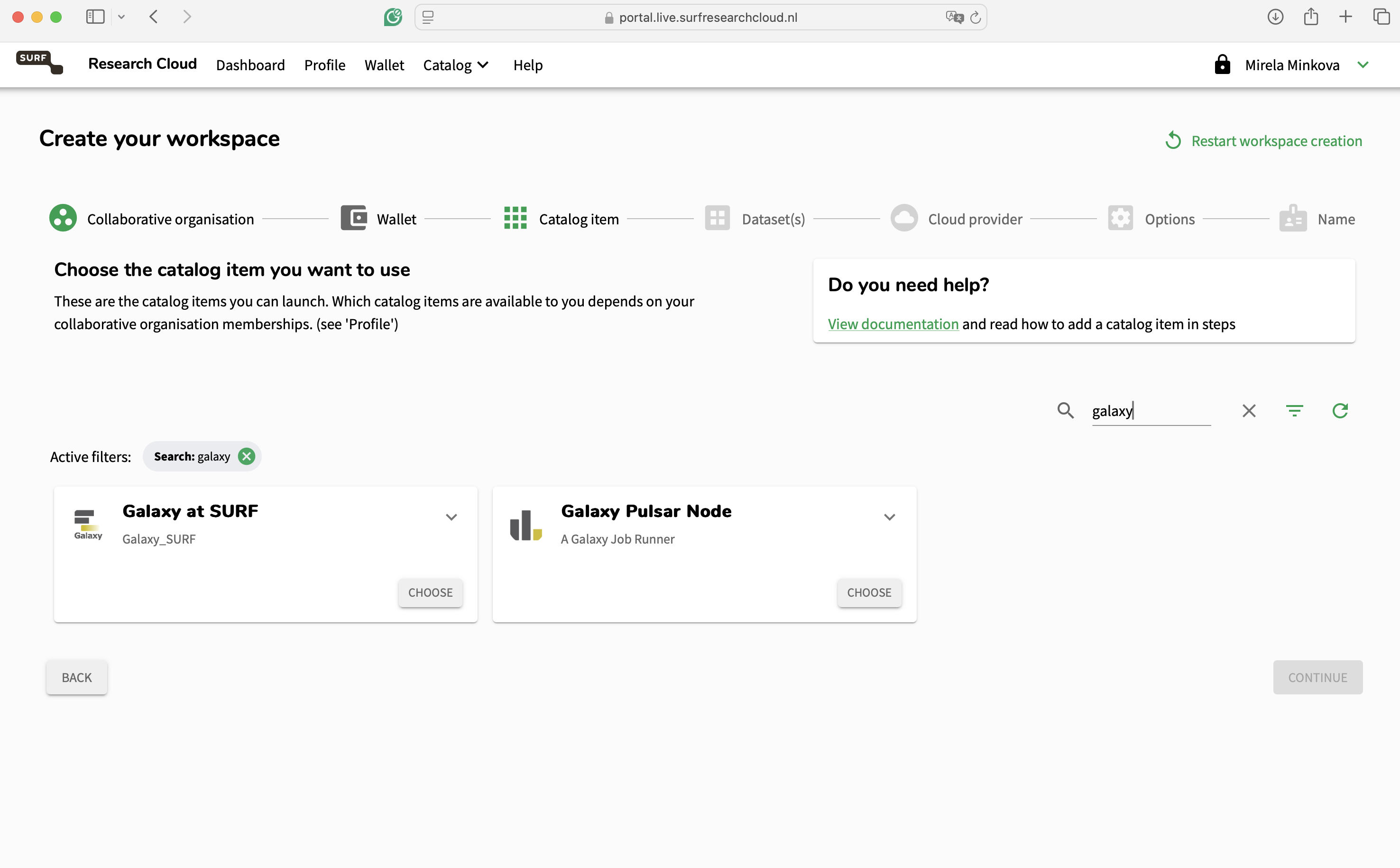Open the Help page
The height and width of the screenshot is (868, 1400).
[x=527, y=65]
